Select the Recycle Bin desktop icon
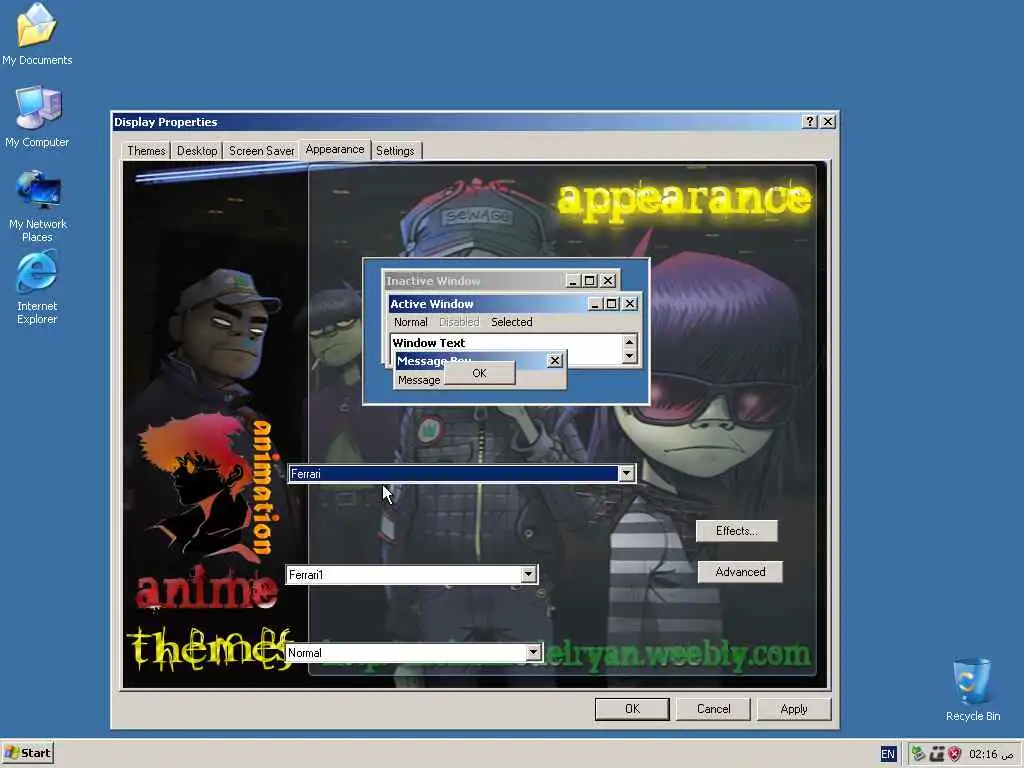 point(972,690)
